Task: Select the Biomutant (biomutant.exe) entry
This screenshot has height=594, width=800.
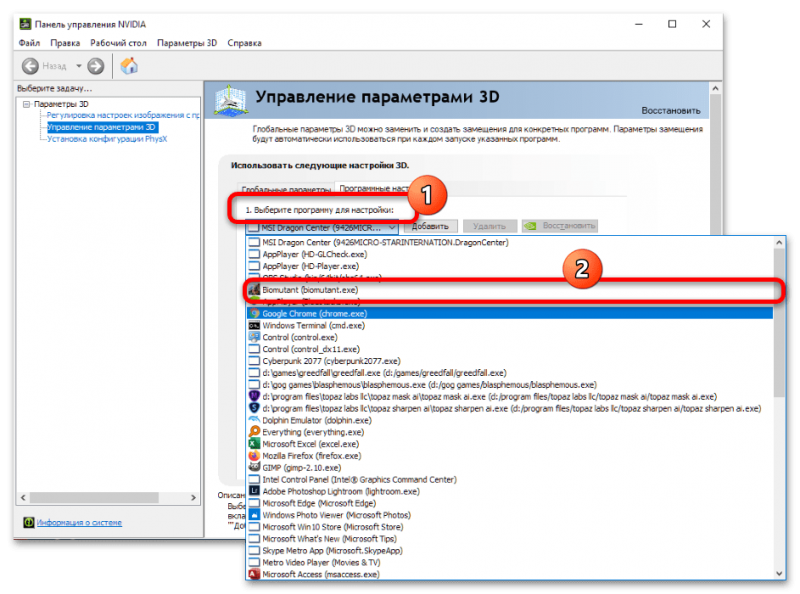Action: [510, 290]
